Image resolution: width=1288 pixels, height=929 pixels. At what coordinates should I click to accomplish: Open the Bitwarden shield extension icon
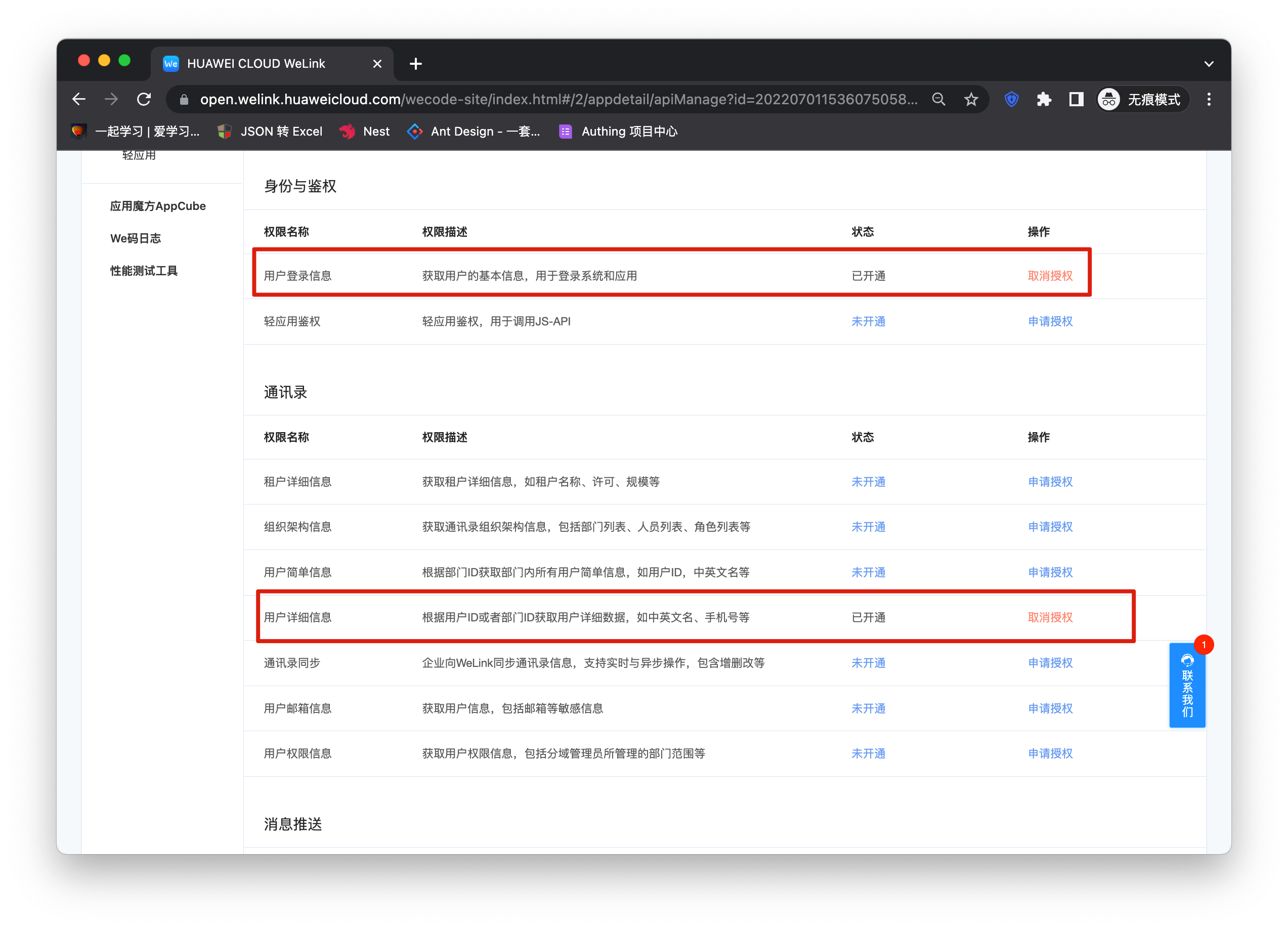tap(1011, 99)
